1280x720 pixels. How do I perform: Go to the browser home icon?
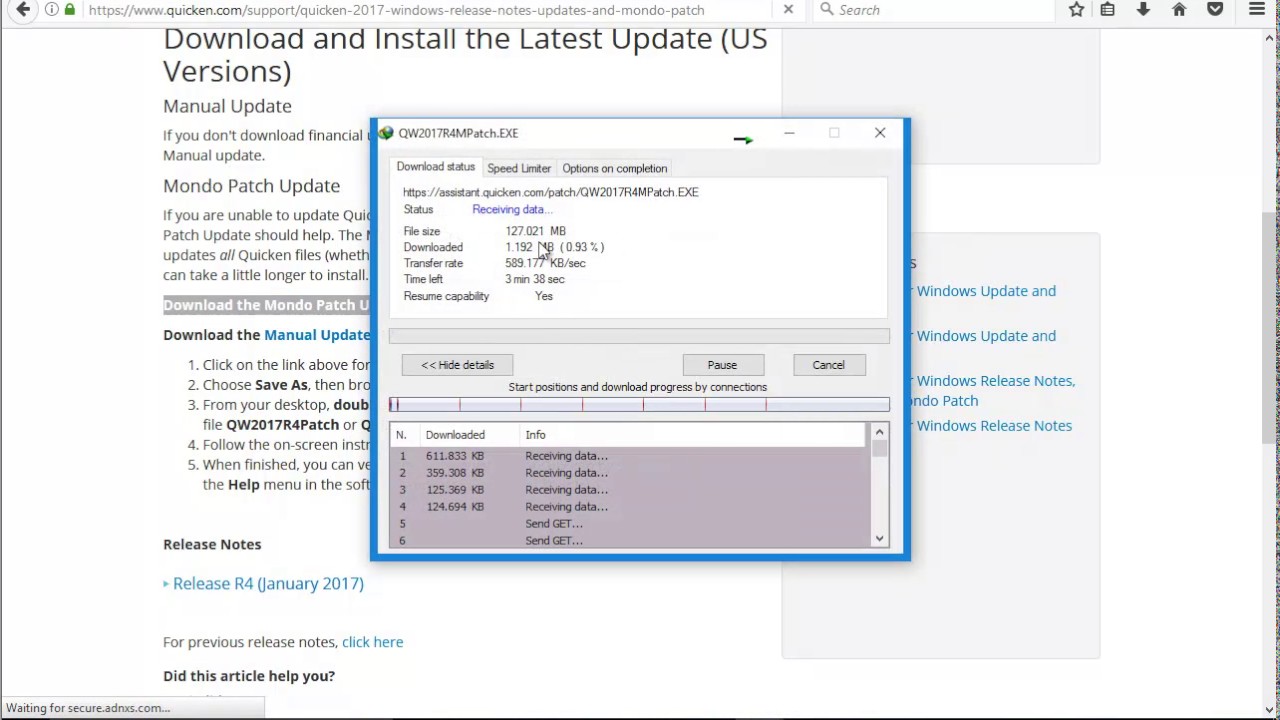pos(1179,10)
